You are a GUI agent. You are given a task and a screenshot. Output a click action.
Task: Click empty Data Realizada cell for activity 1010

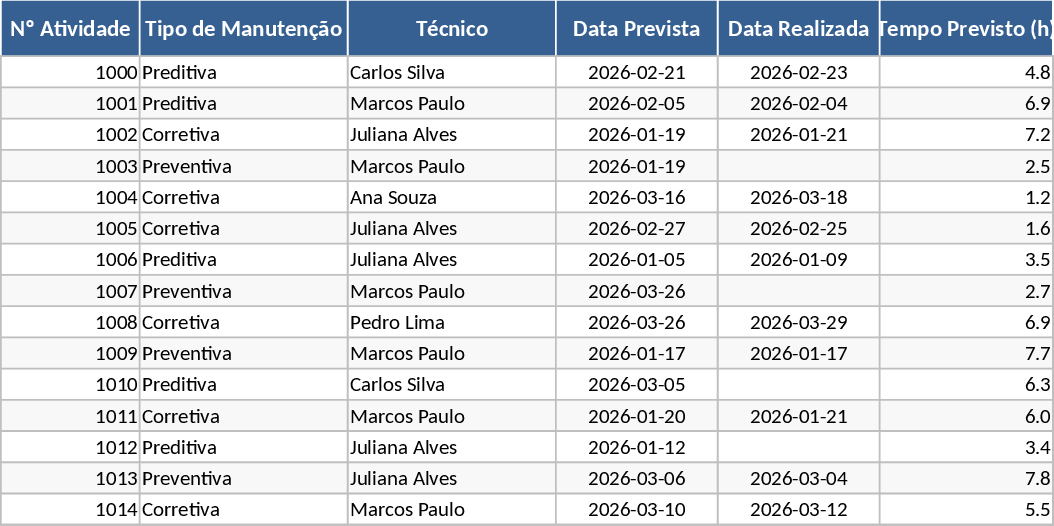coord(798,385)
